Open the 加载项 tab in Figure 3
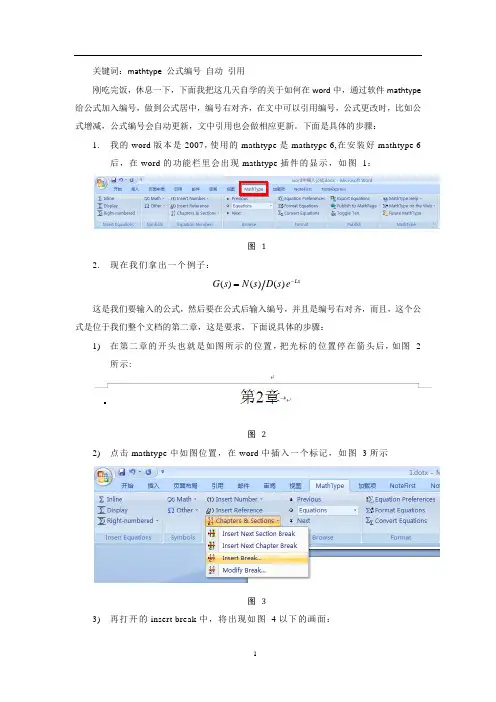496x702 pixels. [x=367, y=486]
